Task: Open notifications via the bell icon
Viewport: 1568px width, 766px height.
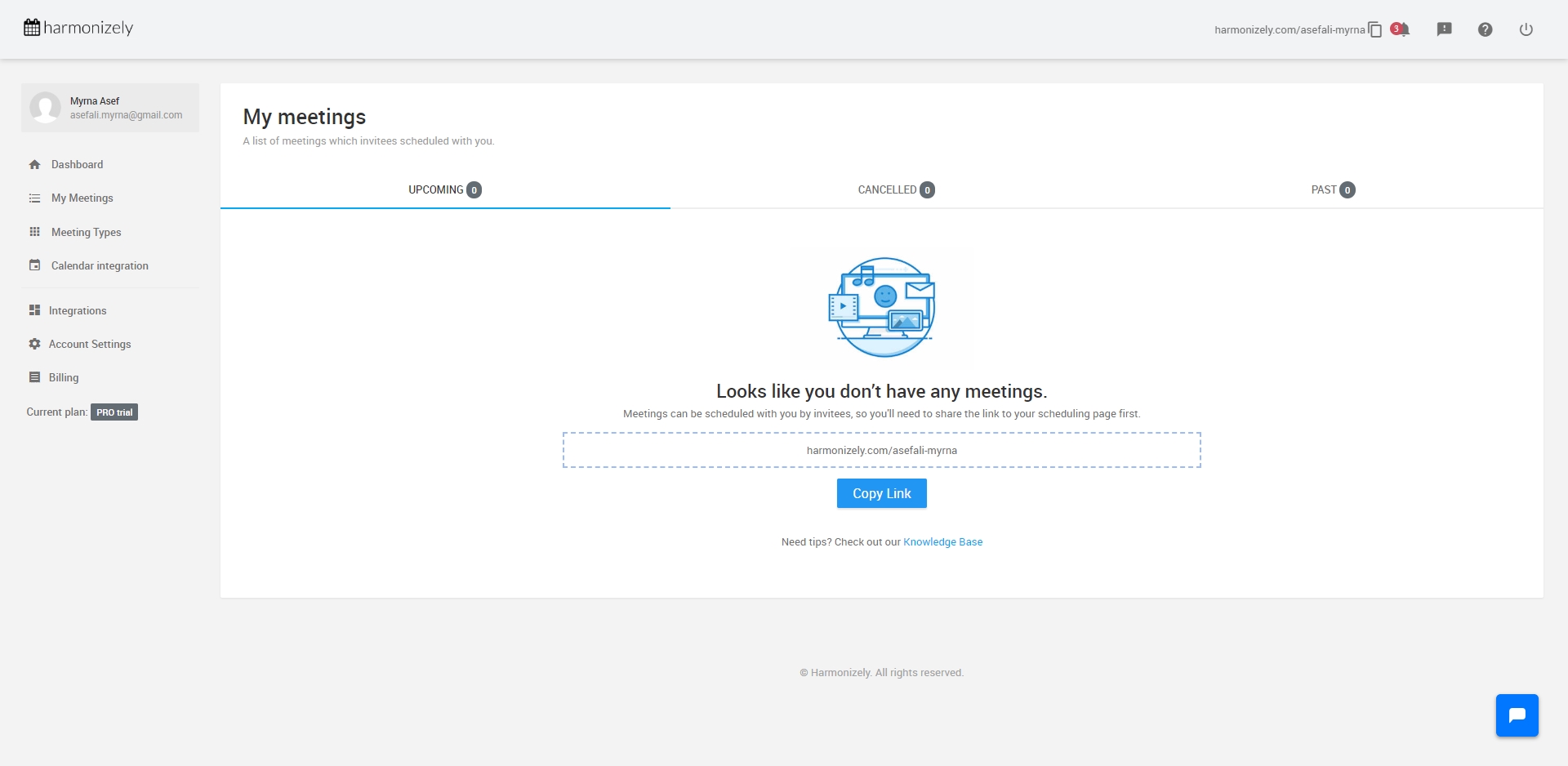Action: [1403, 29]
